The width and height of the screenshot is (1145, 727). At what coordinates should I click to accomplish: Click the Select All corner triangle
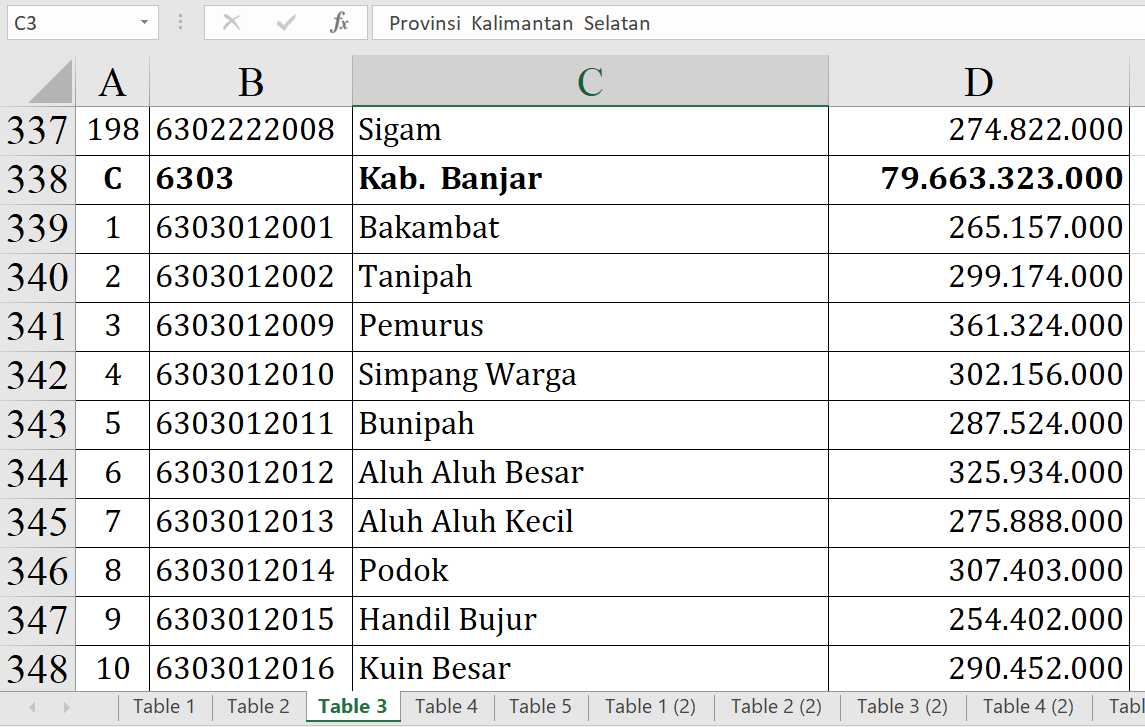point(50,82)
